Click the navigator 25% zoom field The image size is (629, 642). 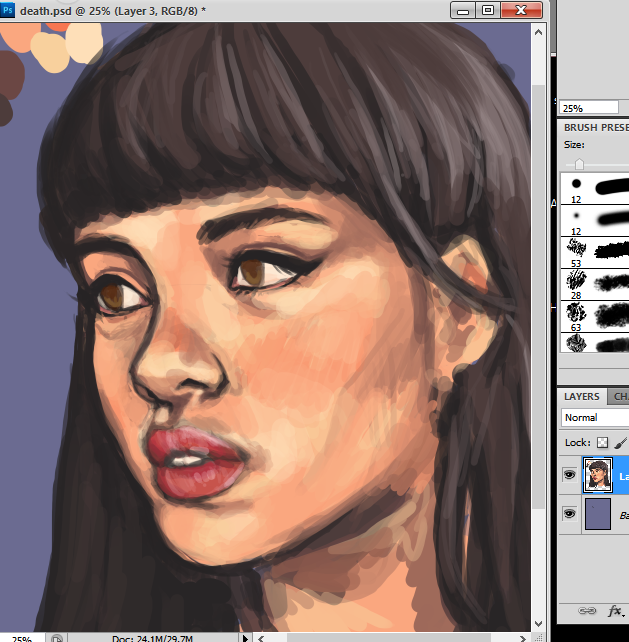589,108
